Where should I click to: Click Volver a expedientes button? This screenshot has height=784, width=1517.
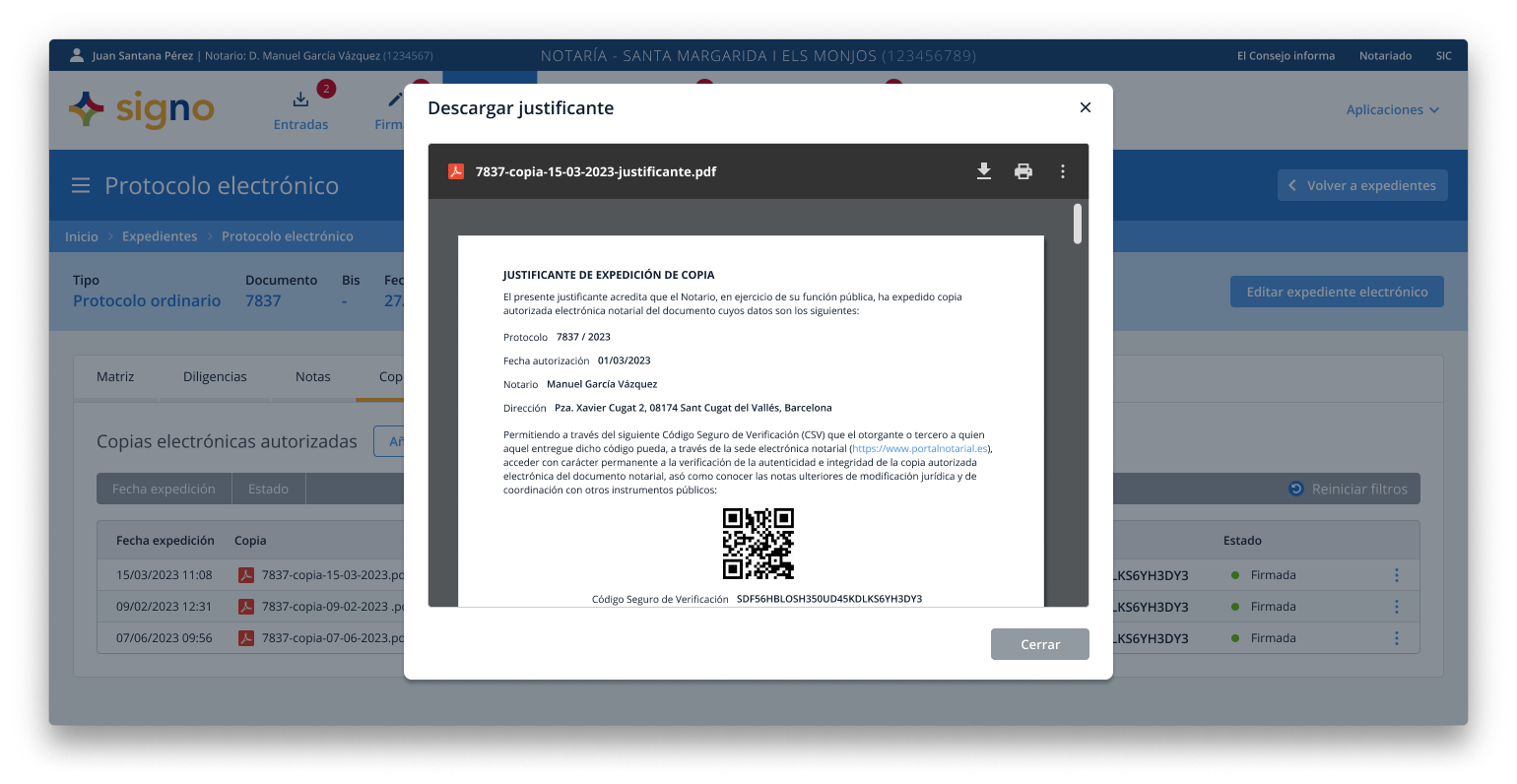point(1362,185)
